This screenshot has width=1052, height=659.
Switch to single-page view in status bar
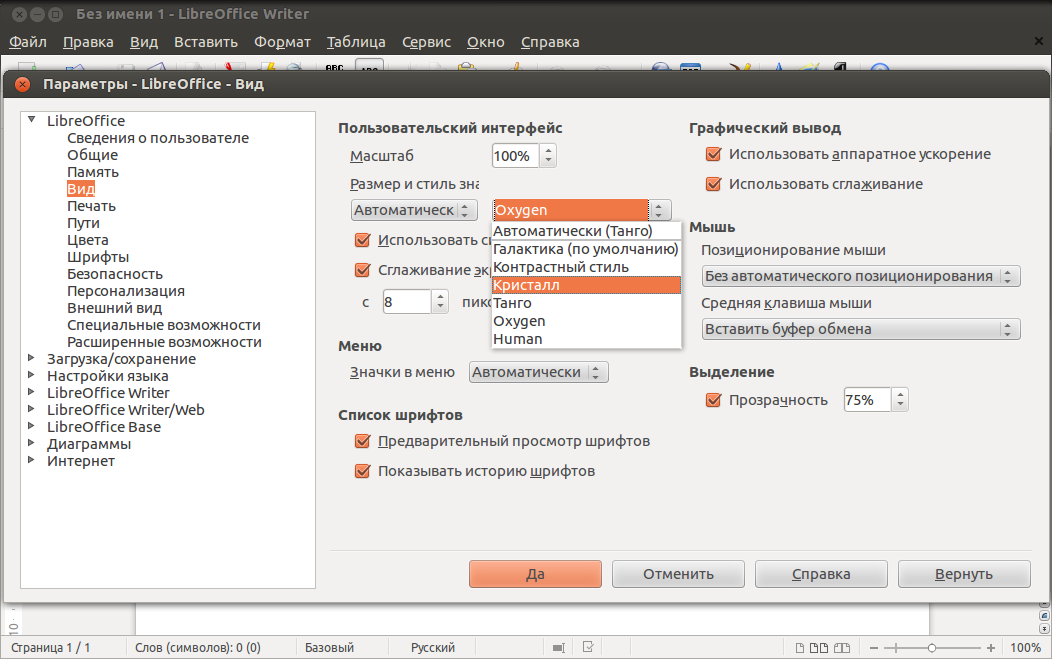pos(800,648)
